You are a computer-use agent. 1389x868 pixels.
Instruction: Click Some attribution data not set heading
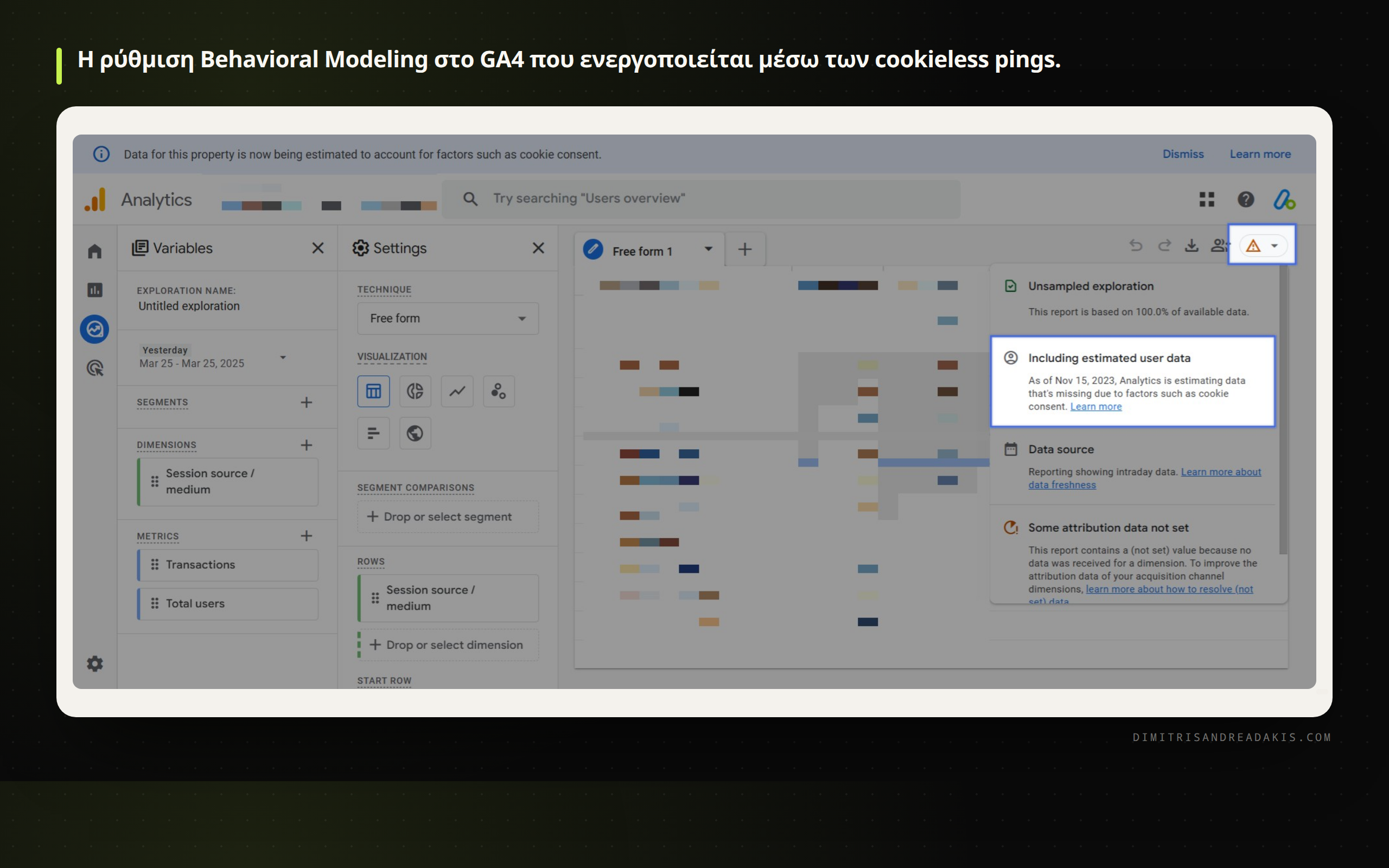(1108, 527)
